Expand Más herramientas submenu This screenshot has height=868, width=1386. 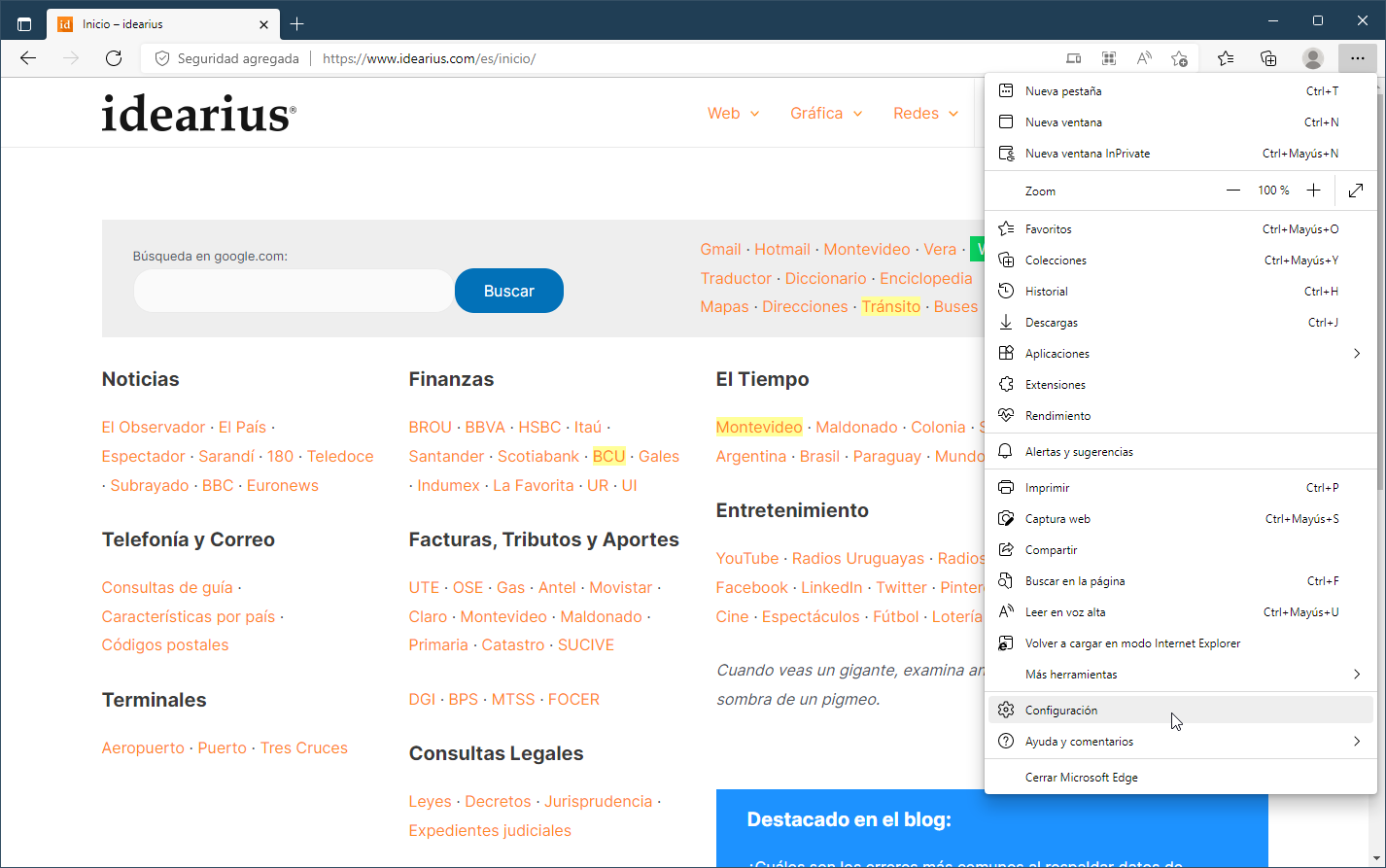[x=1181, y=675]
